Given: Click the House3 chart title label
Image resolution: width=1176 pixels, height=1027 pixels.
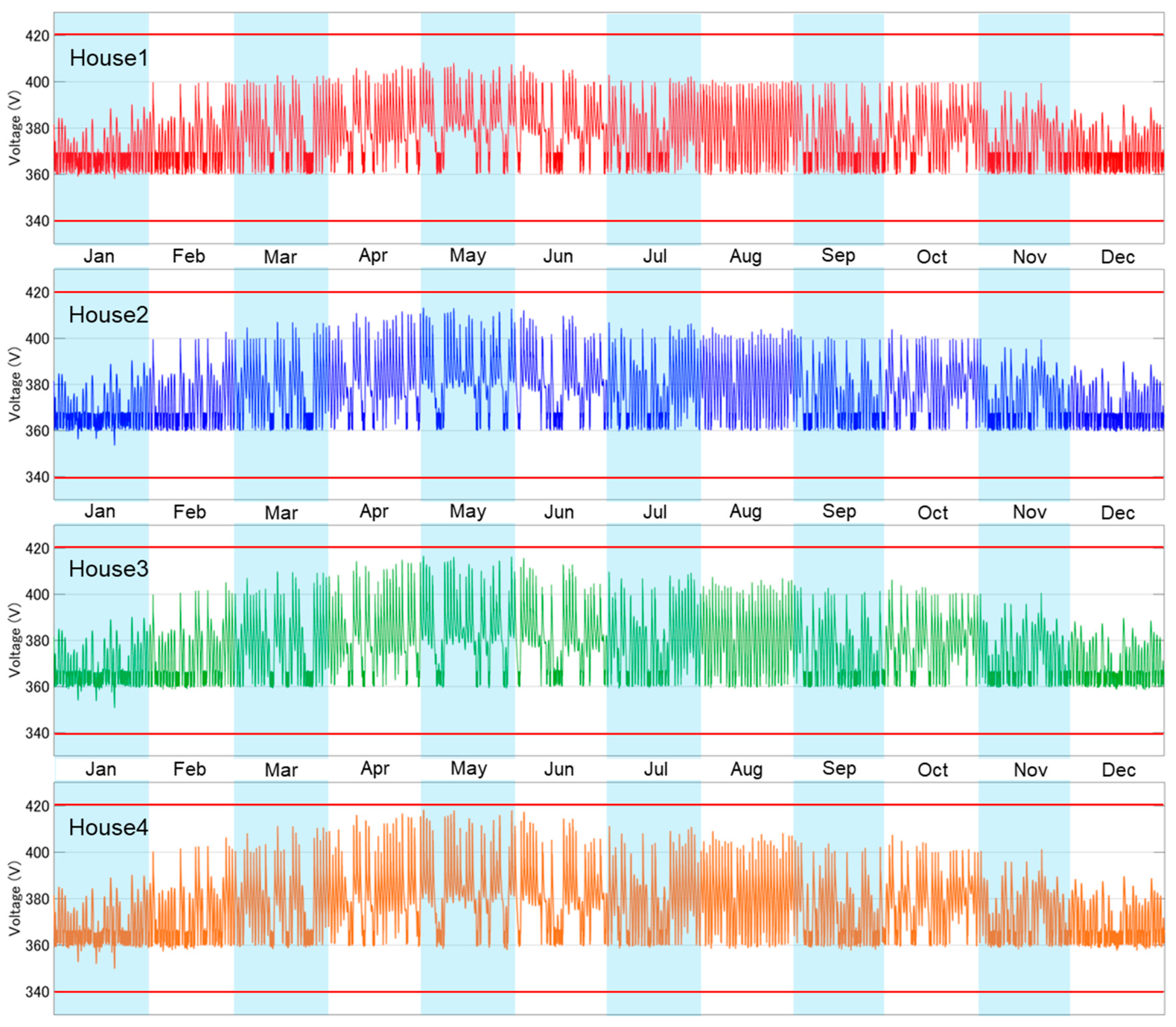Looking at the screenshot, I should point(108,569).
